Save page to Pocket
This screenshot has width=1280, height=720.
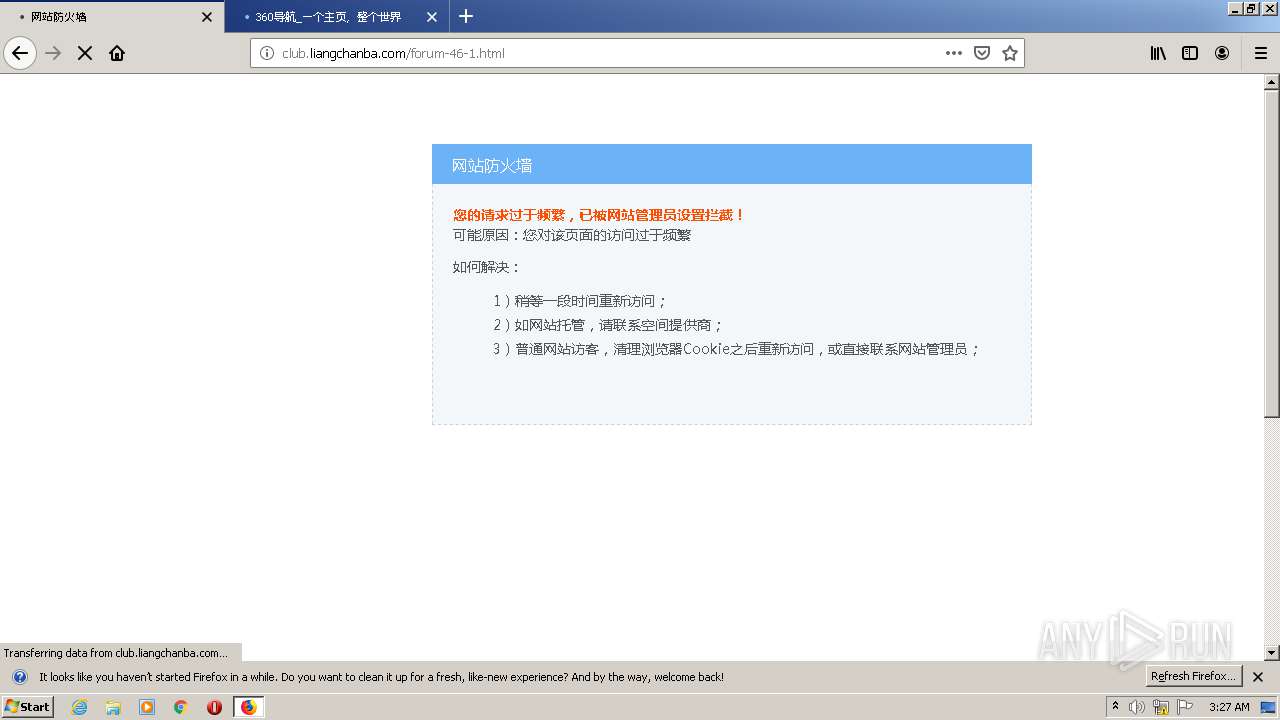tap(982, 53)
